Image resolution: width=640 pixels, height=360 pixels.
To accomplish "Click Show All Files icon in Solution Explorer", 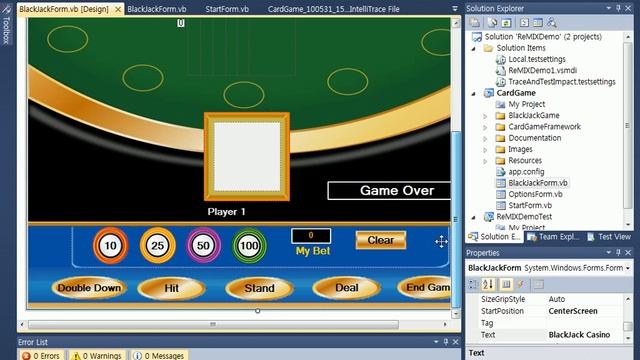I will 493,23.
